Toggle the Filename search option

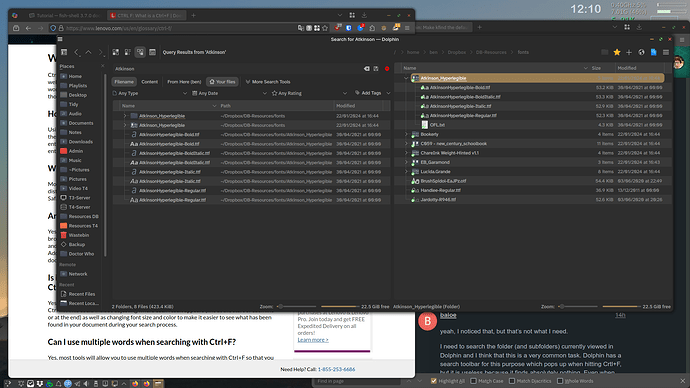click(124, 82)
